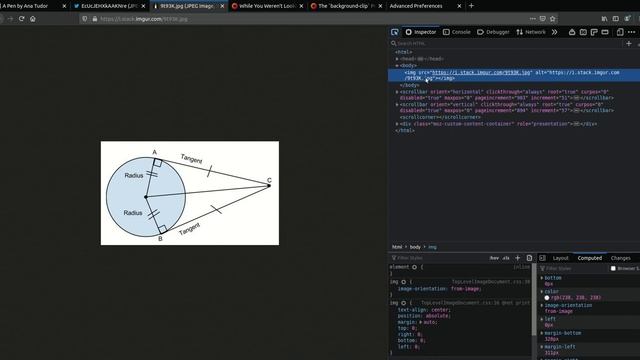This screenshot has height=360, width=640.
Task: Click the image-orientation: from-image declaration
Action: click(x=440, y=289)
